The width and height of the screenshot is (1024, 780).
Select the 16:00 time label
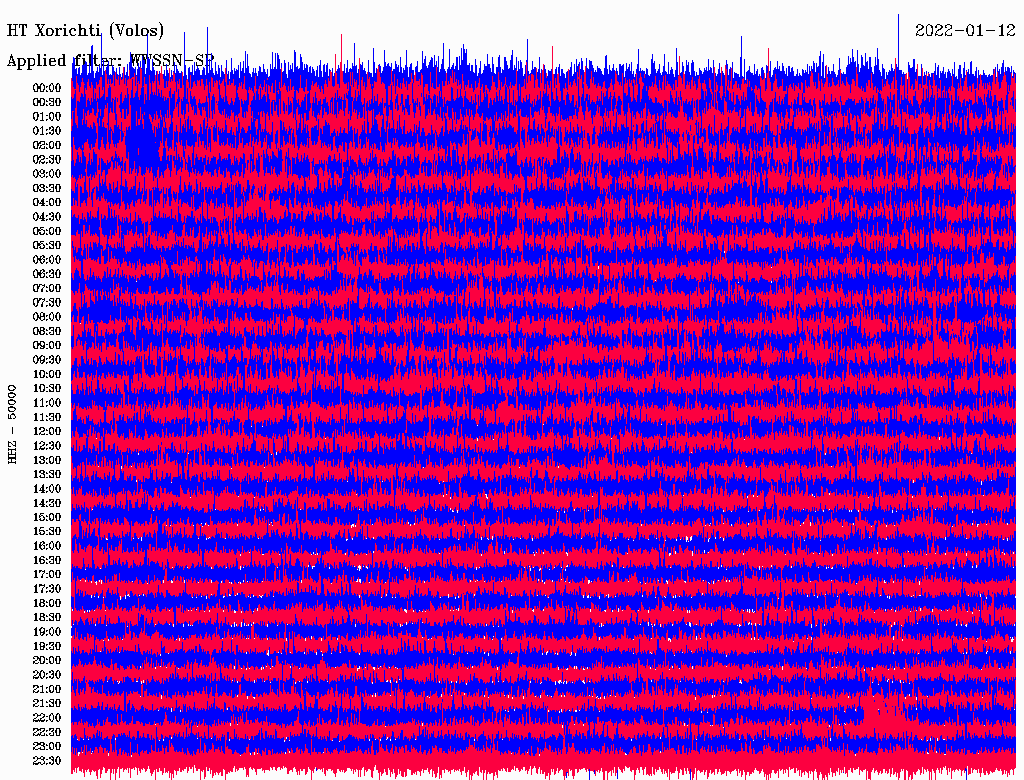click(47, 546)
